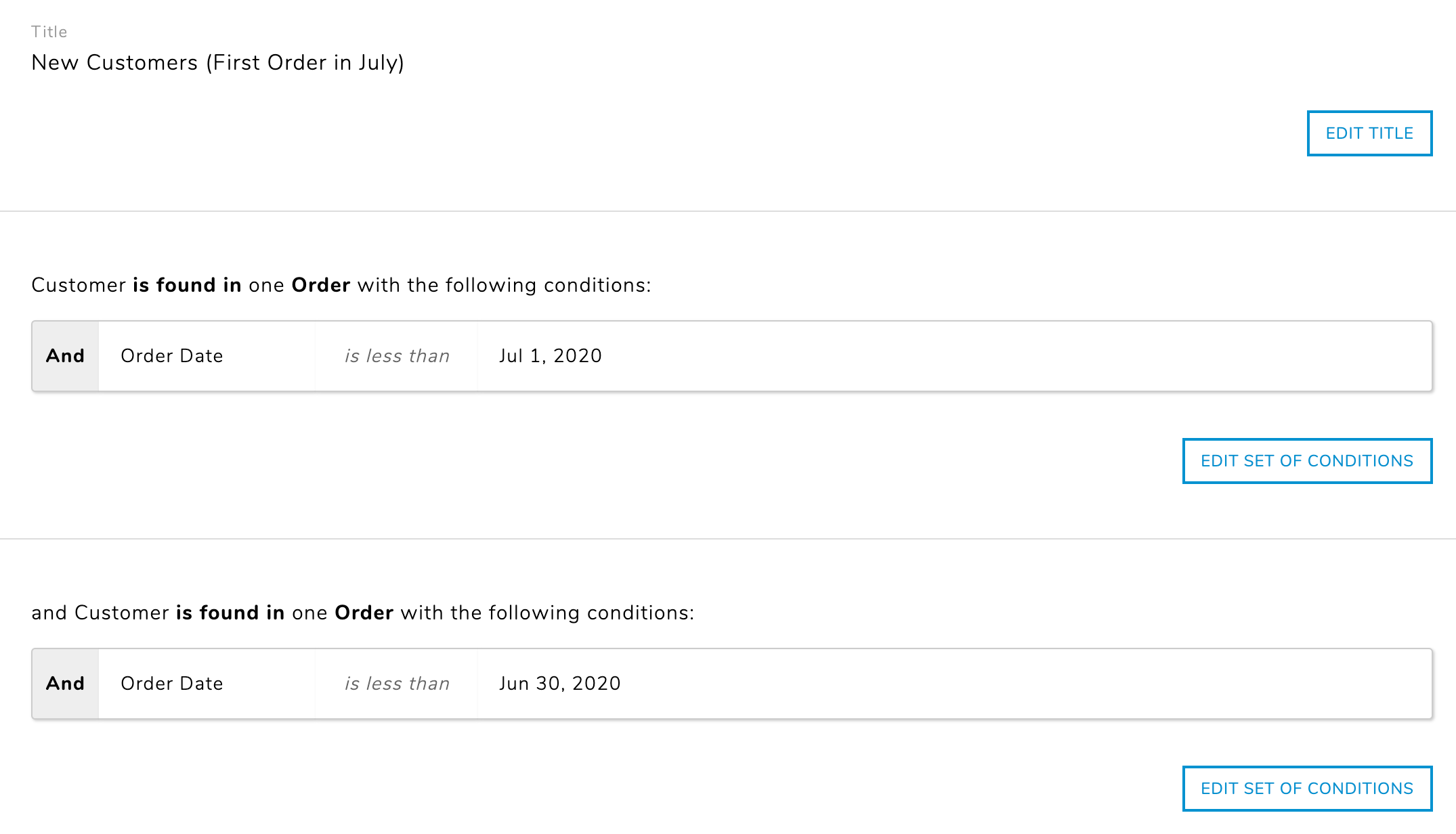The width and height of the screenshot is (1456, 834).
Task: Click 'is less than' before Jul 1, 2020
Action: (x=397, y=356)
